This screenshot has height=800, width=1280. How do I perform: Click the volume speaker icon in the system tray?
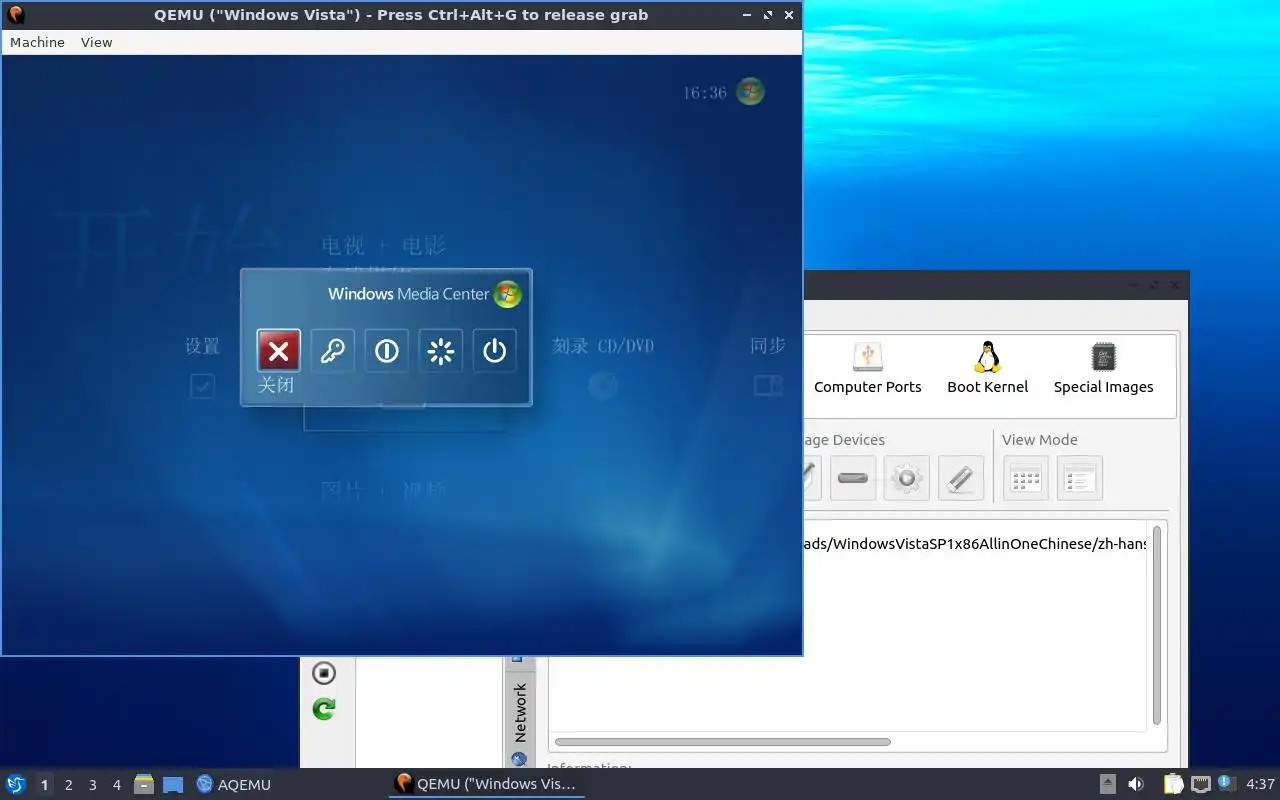pos(1136,784)
